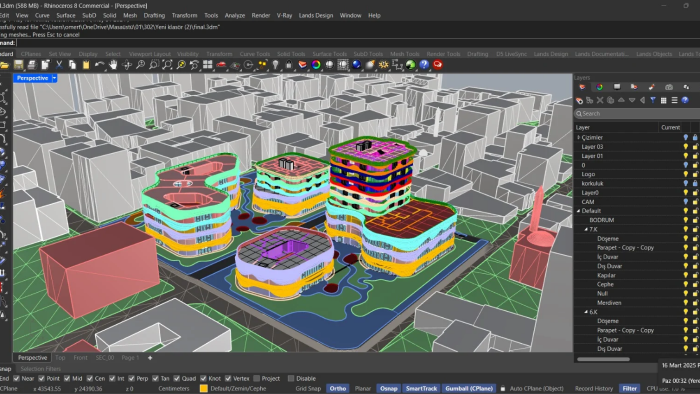Toggle visibility bulb of Layer 03

[x=686, y=147]
